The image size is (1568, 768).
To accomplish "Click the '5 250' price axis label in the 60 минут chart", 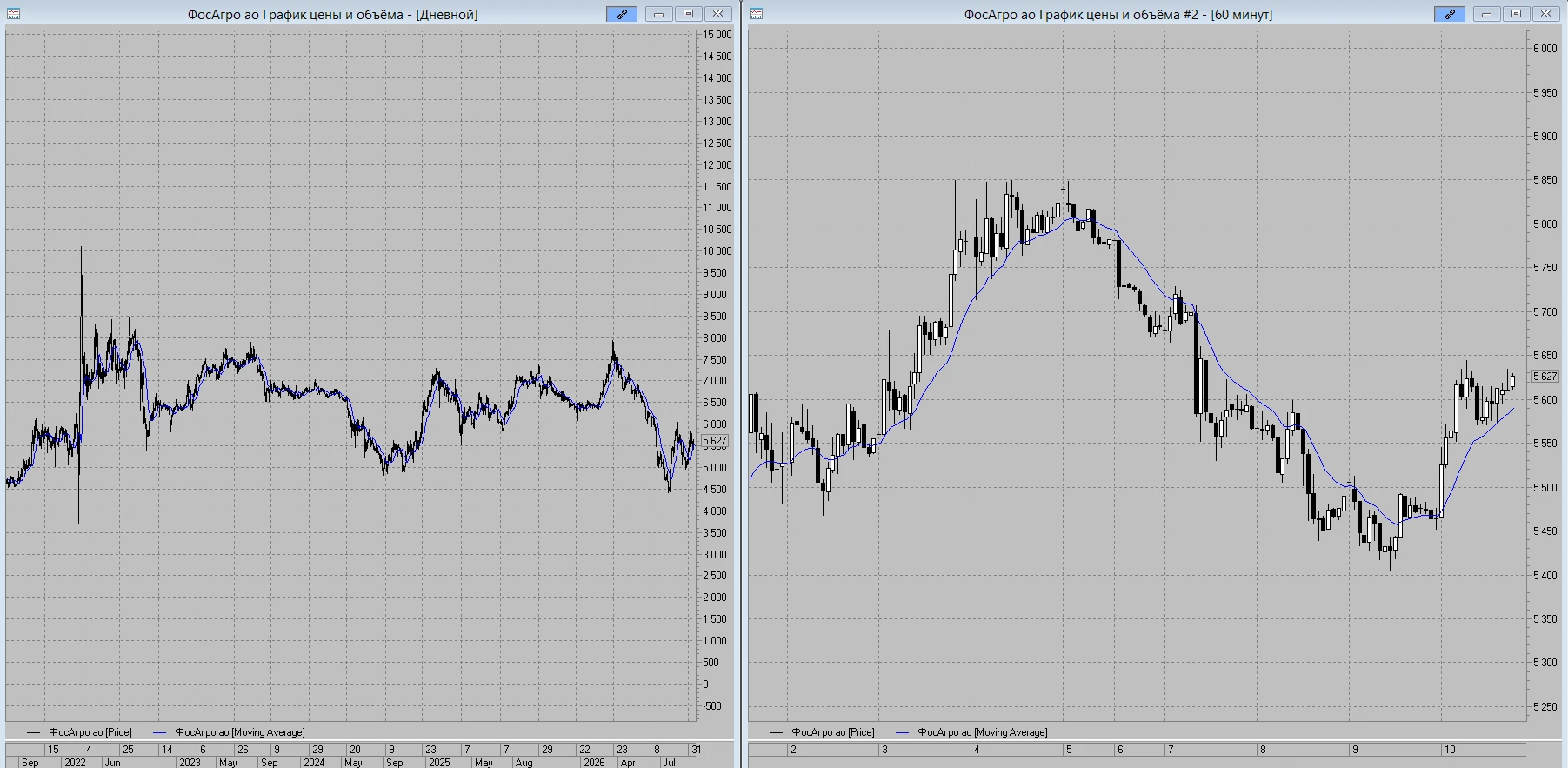I will click(1545, 706).
